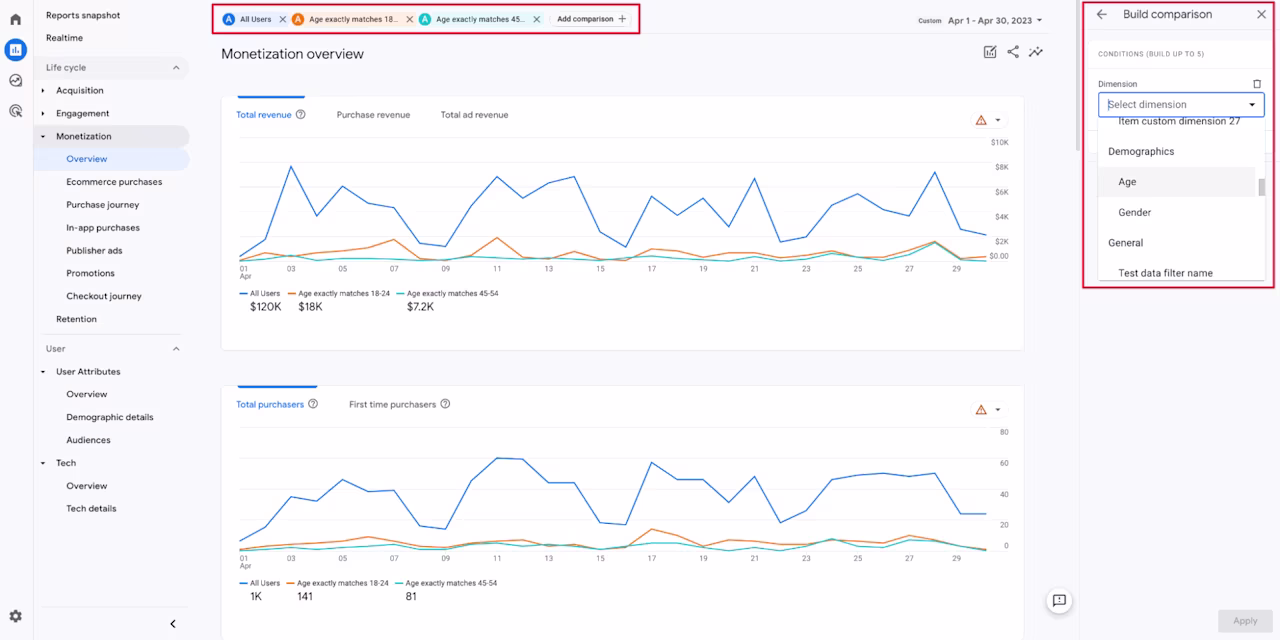1280x640 pixels.
Task: Open the Advertising icon in left rail
Action: point(15,111)
